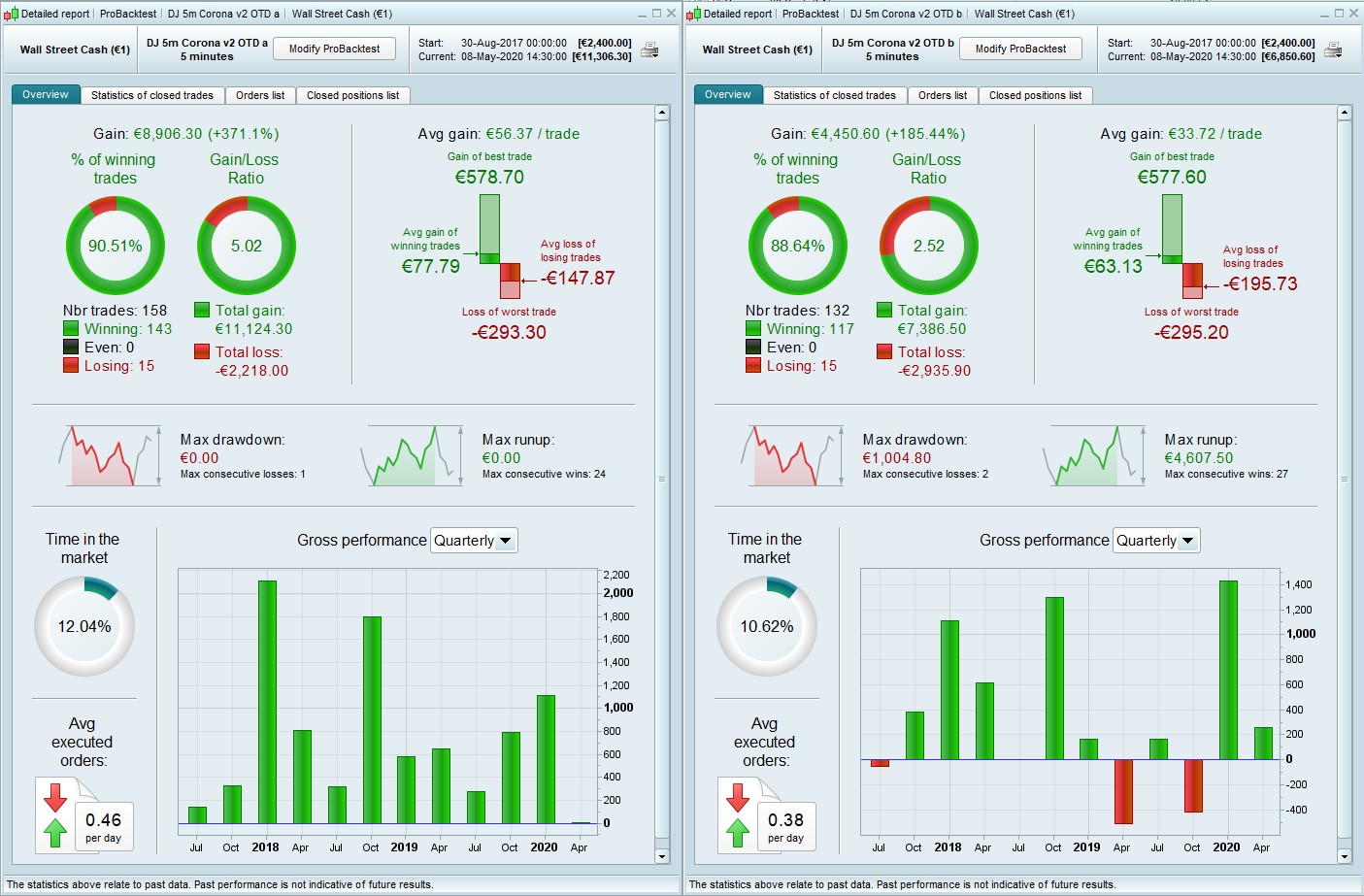
Task: Click the 90.51% winning trades donut chart
Action: click(x=116, y=246)
